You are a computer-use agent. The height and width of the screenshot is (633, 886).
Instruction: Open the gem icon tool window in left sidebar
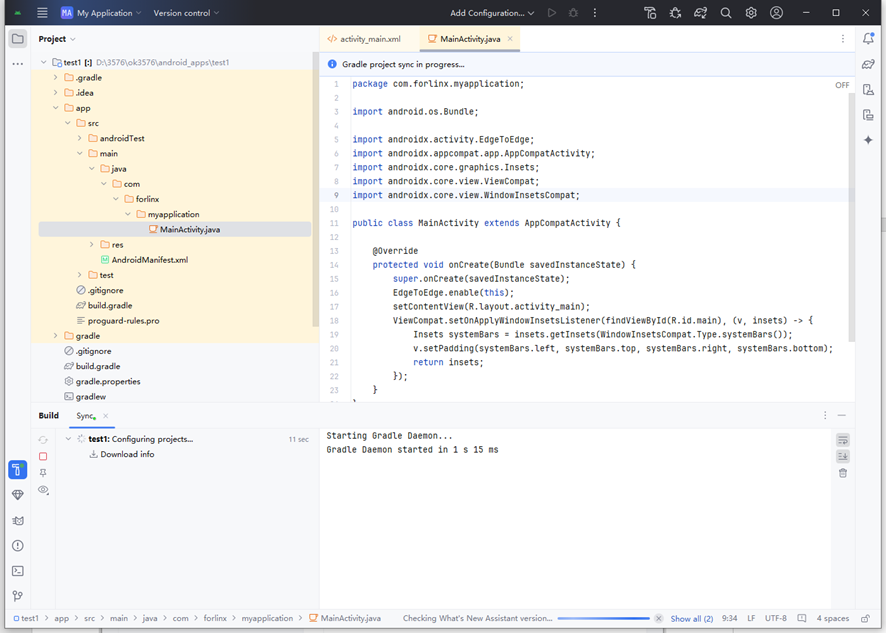[x=18, y=495]
